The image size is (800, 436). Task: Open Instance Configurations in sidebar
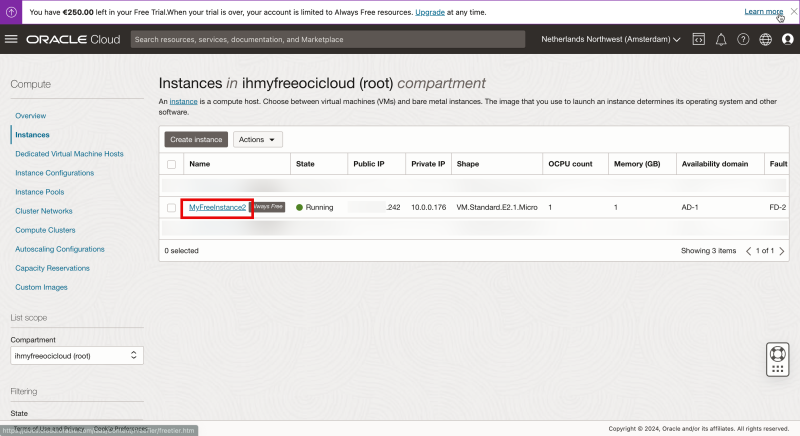(54, 173)
